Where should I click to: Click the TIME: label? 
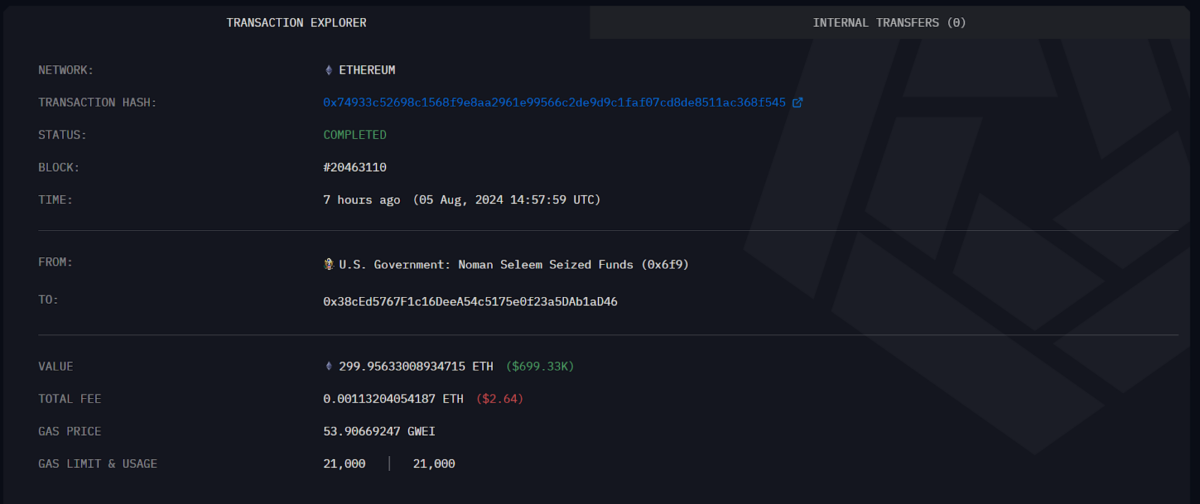(x=56, y=200)
